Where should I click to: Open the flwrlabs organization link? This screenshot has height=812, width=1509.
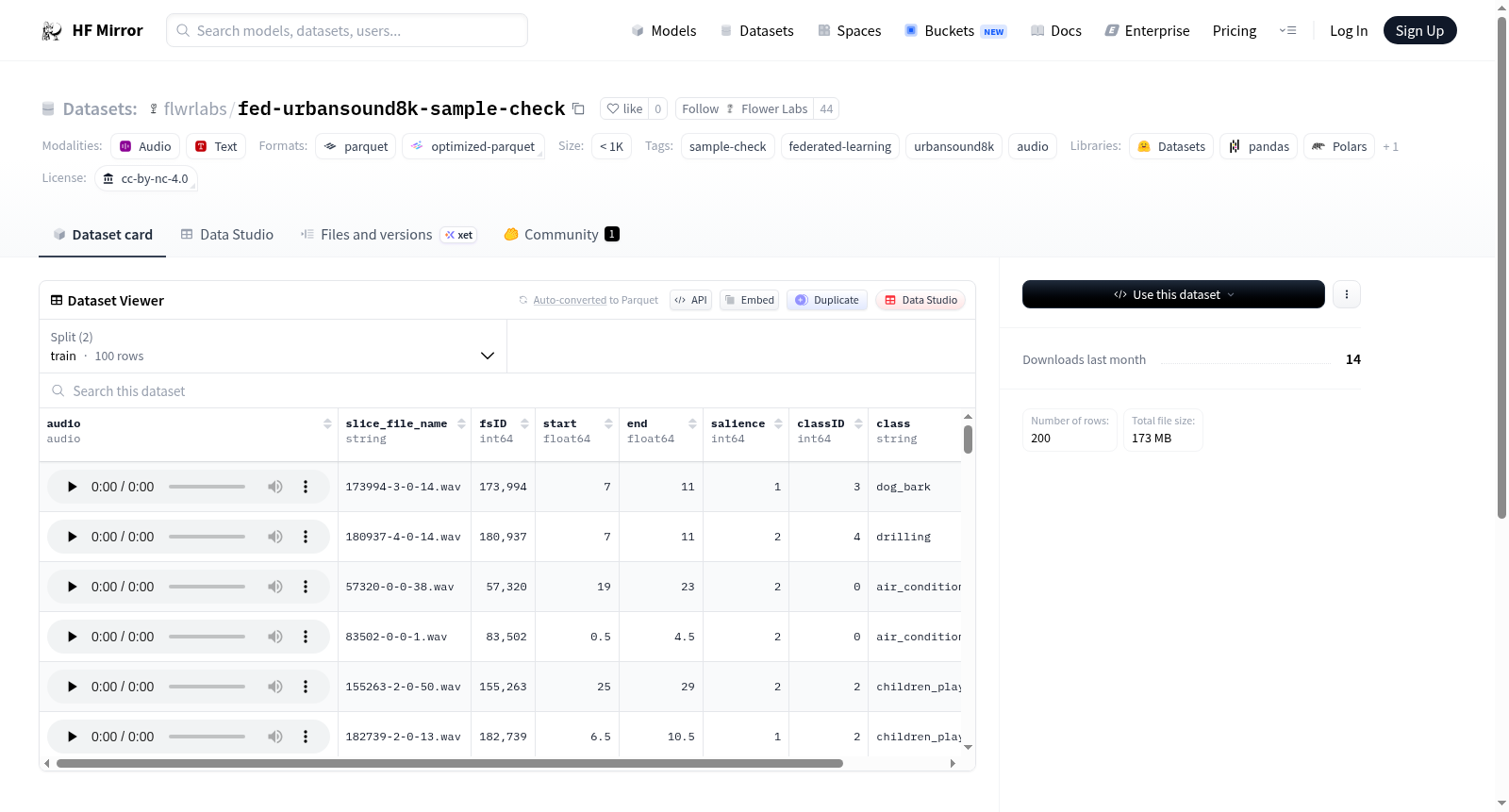(195, 108)
